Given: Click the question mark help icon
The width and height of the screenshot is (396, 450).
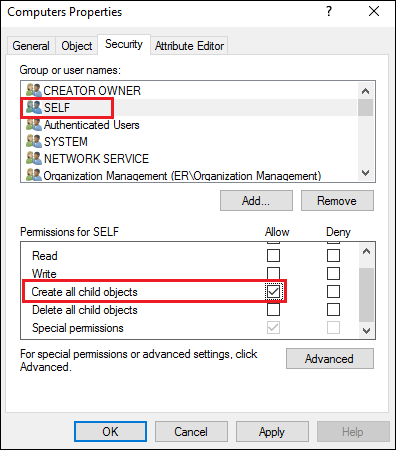Looking at the screenshot, I should point(329,11).
